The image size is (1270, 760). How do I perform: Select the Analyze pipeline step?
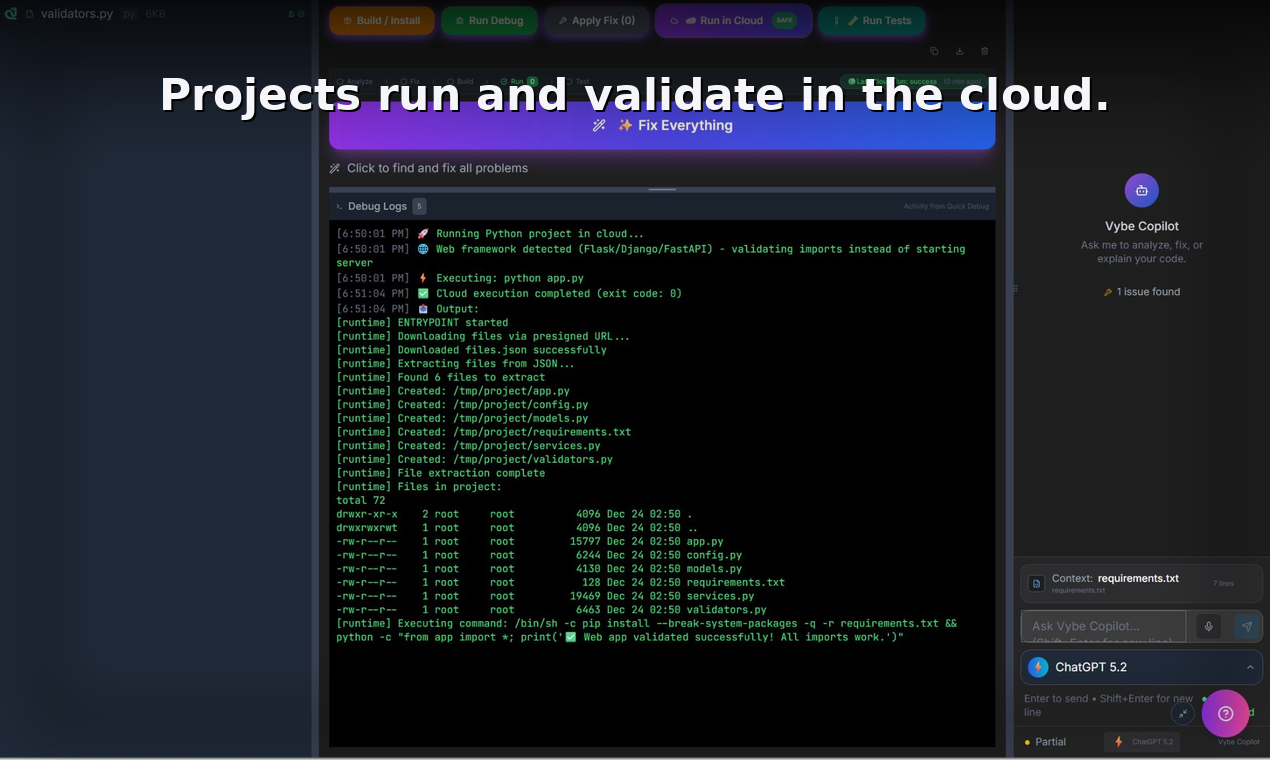coord(355,81)
